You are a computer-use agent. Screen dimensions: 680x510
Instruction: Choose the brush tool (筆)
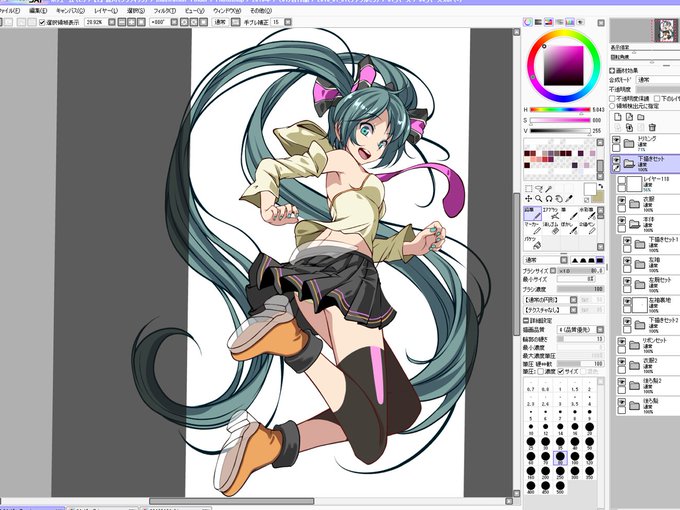point(569,213)
